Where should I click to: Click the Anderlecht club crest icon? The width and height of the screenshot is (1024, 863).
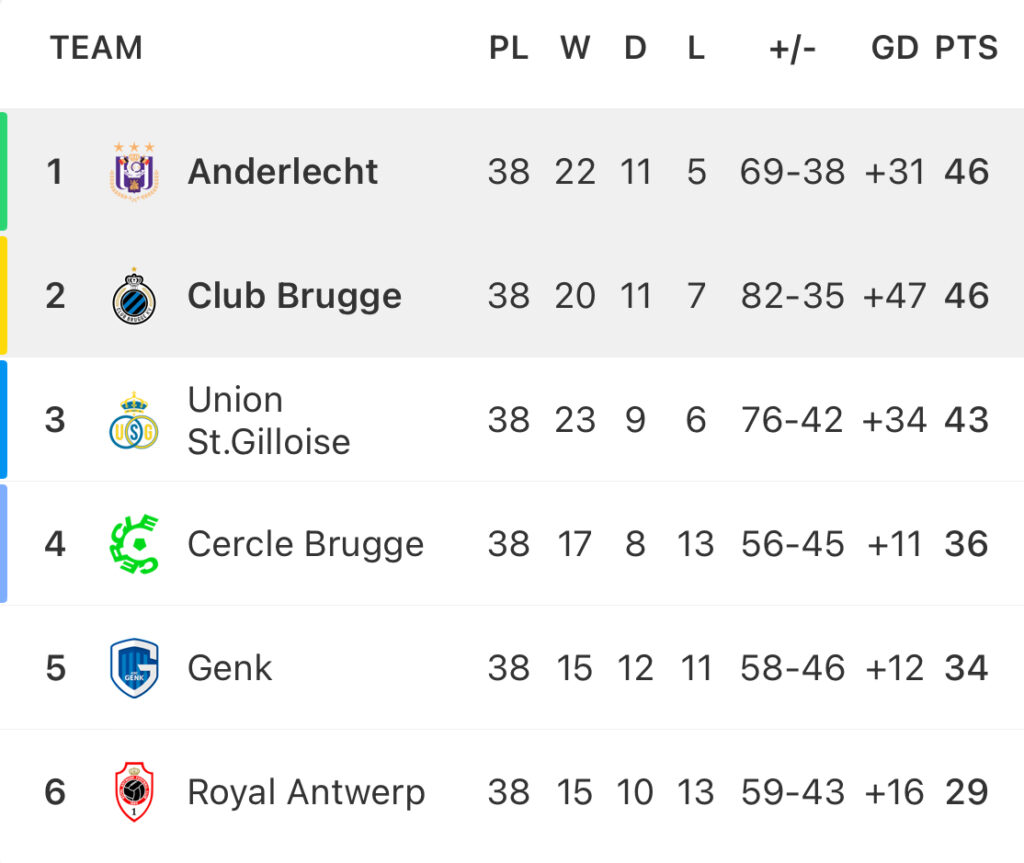point(134,171)
